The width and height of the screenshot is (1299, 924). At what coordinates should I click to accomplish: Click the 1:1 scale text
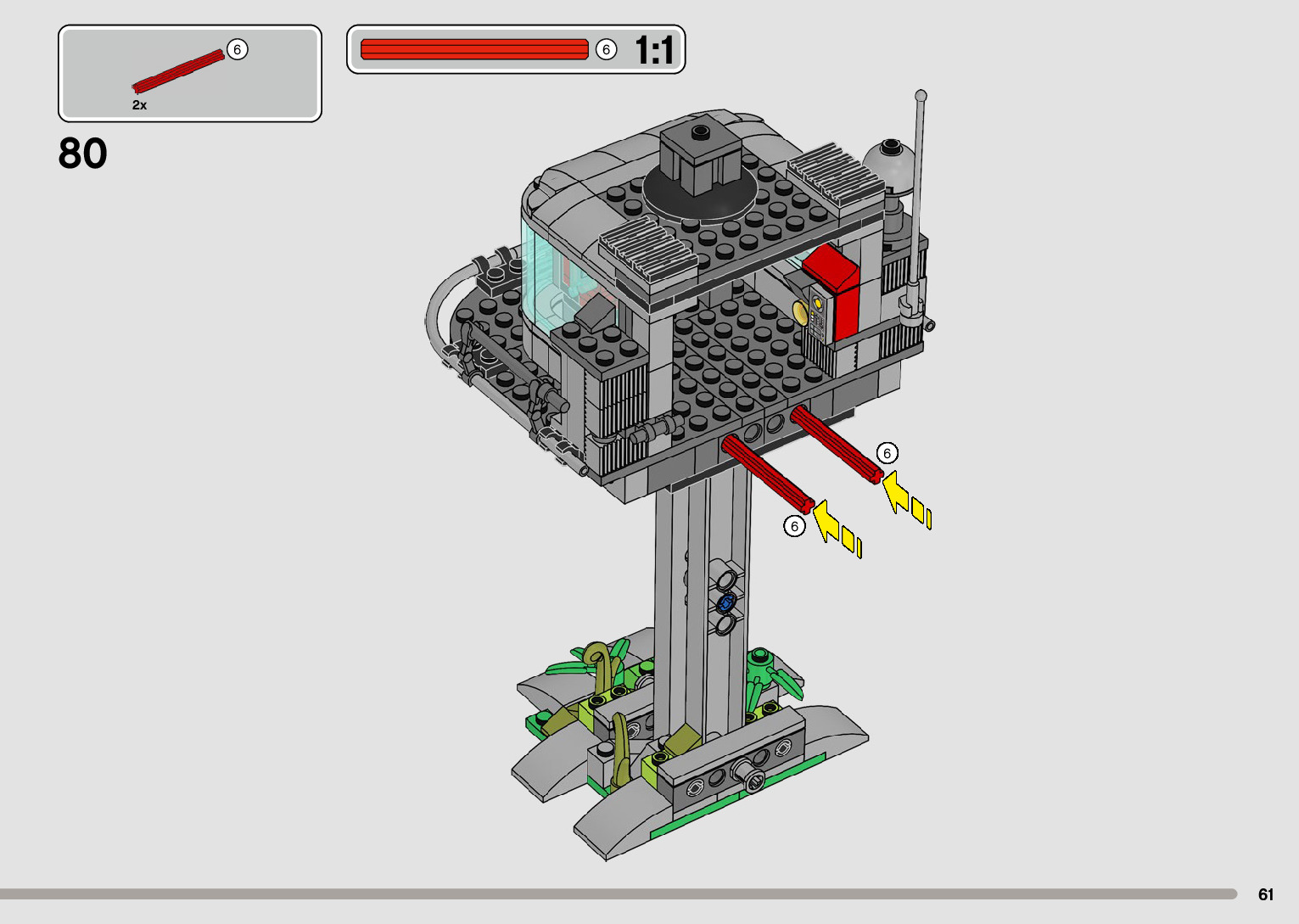[653, 51]
